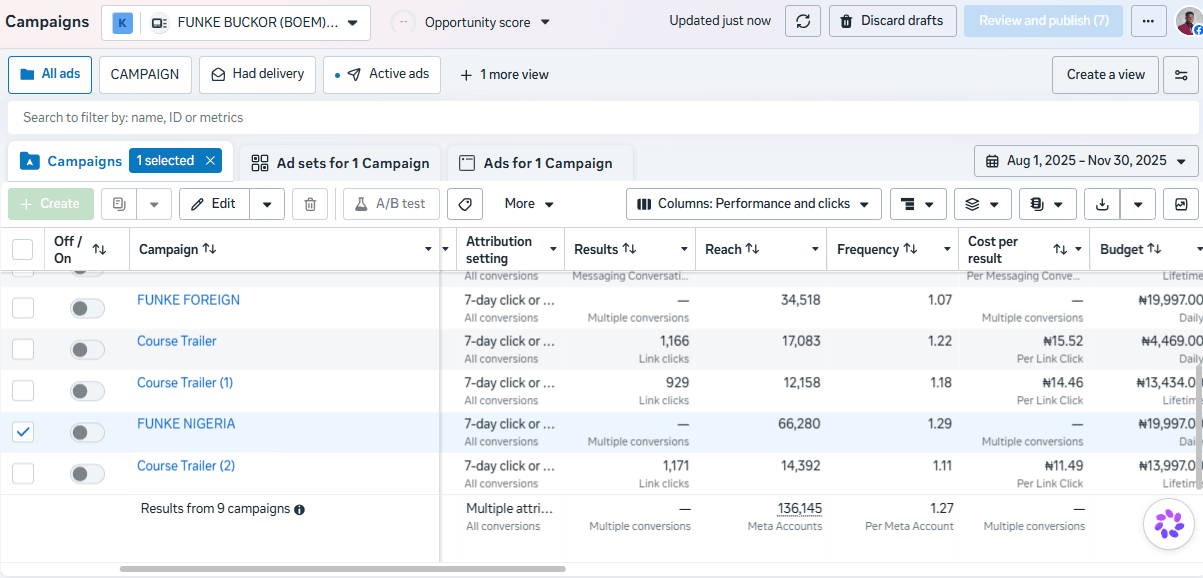Open the Course Trailer (2) campaign link
This screenshot has height=578, width=1203.
coord(186,466)
